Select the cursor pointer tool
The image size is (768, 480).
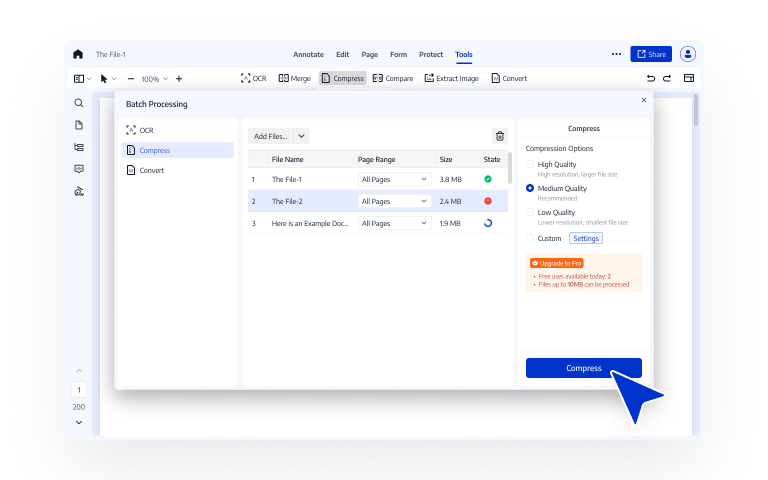point(103,79)
